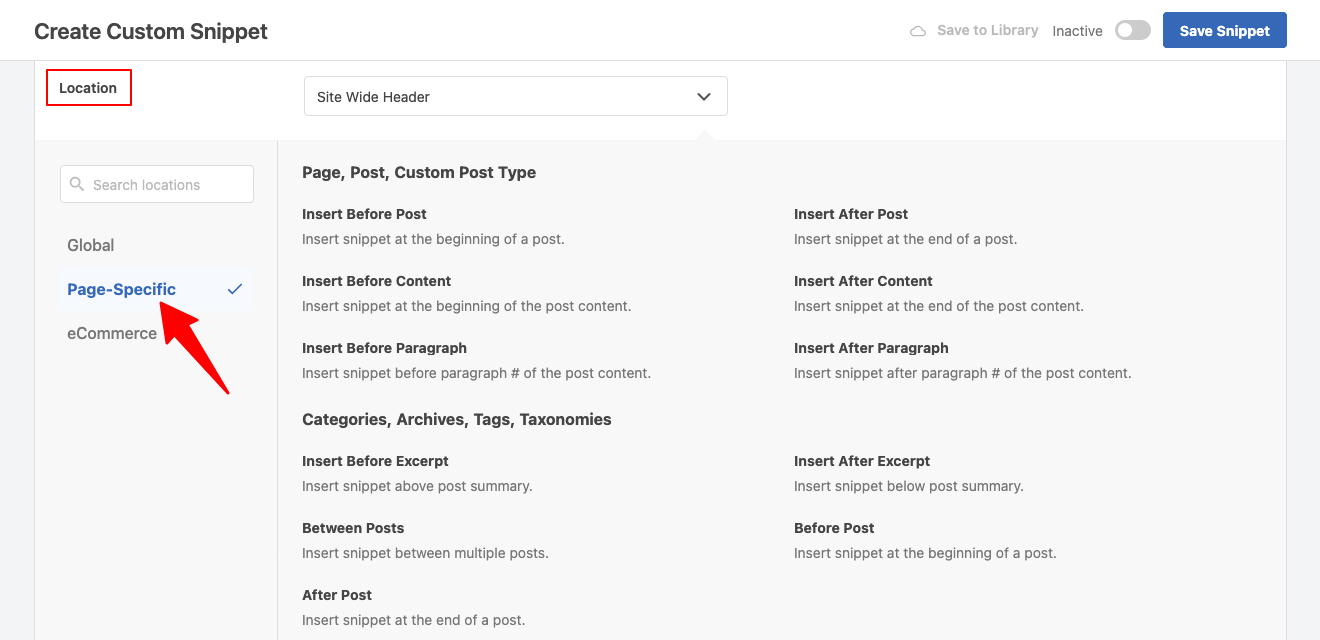Choose the Insert Before Post option
The width and height of the screenshot is (1320, 640).
tap(364, 214)
